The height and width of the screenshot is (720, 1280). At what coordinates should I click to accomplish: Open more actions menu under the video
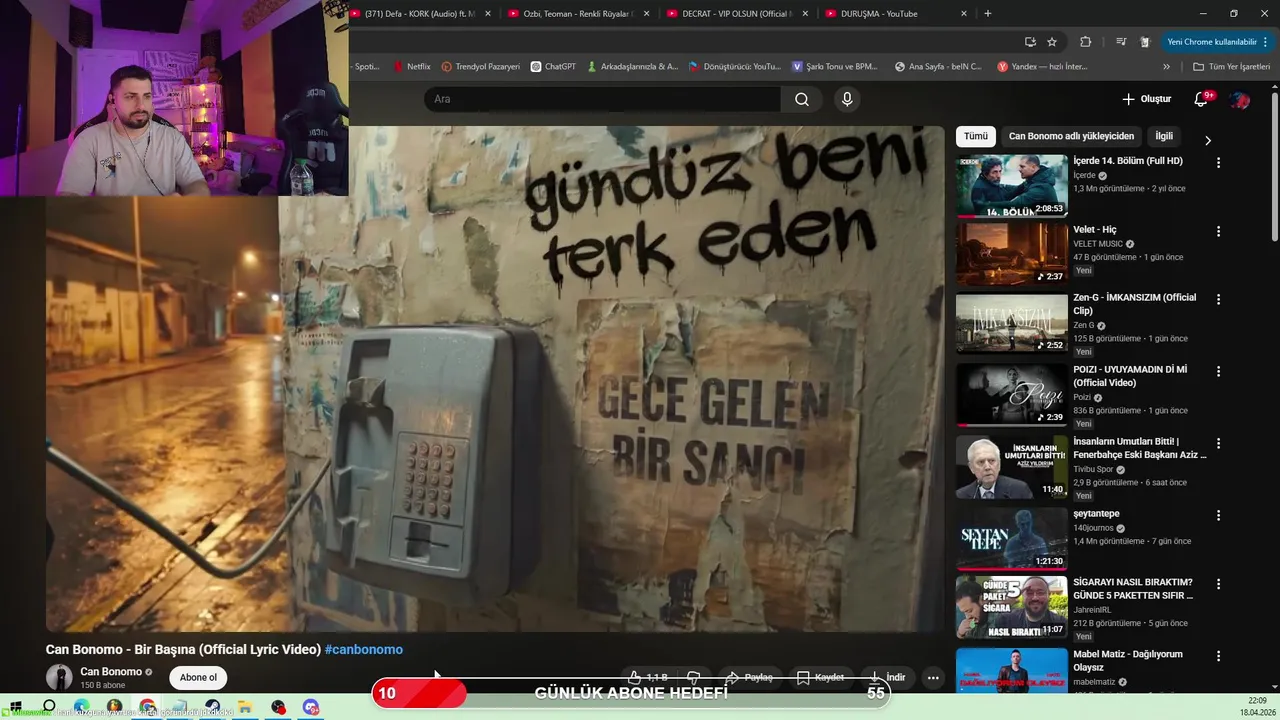[933, 677]
